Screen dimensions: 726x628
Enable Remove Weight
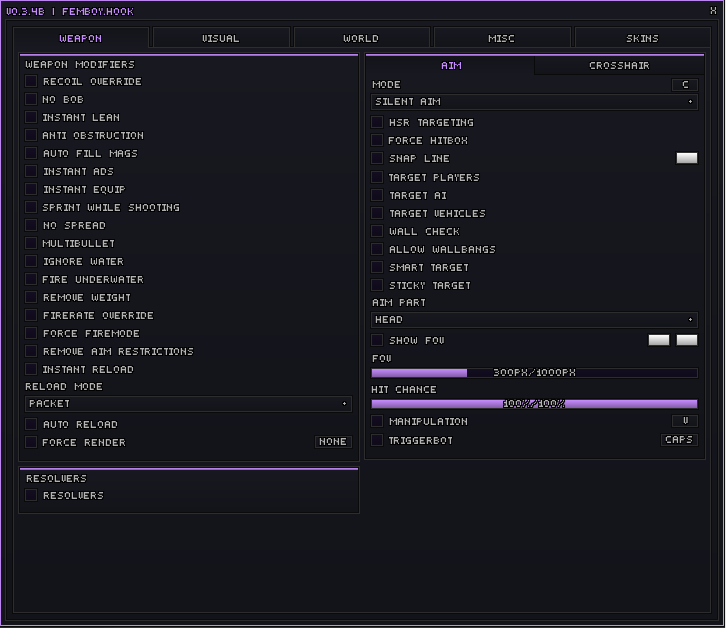pyautogui.click(x=31, y=297)
